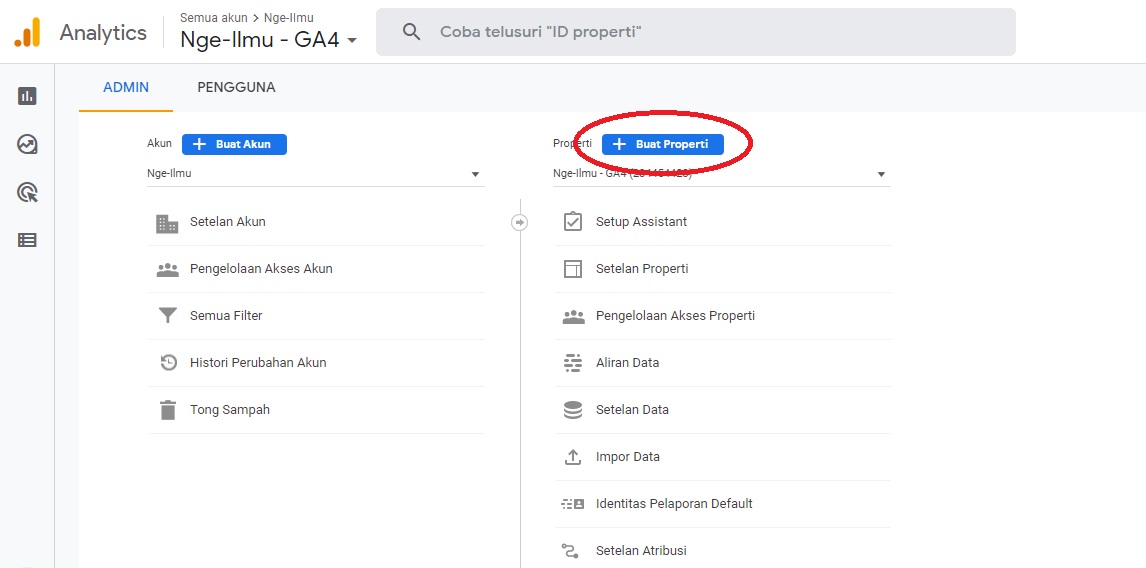Viewport: 1146px width, 568px height.
Task: Switch to the PENGGUNA tab
Action: tap(236, 88)
